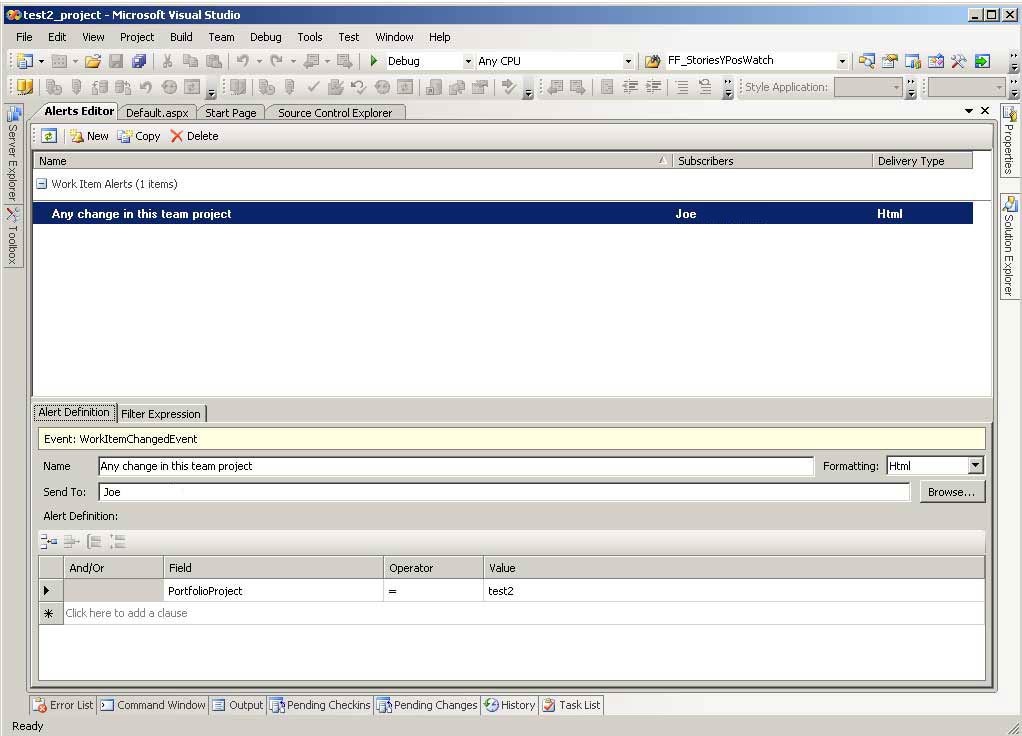Click the PortfolioProject field cell

point(273,591)
